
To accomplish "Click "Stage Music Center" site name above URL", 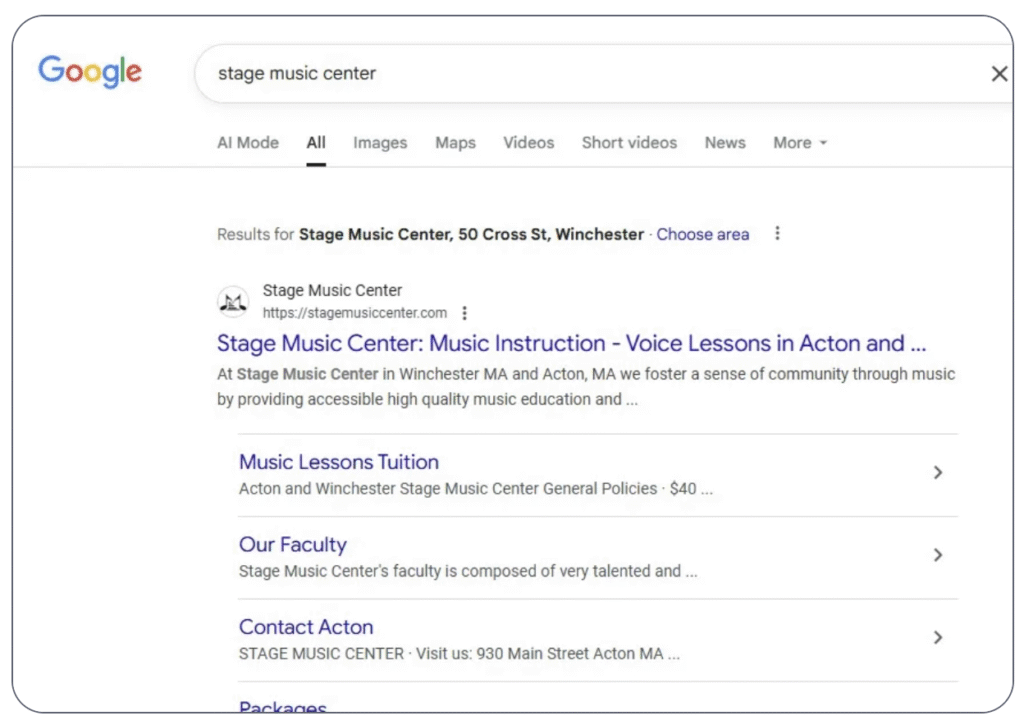I will 332,290.
